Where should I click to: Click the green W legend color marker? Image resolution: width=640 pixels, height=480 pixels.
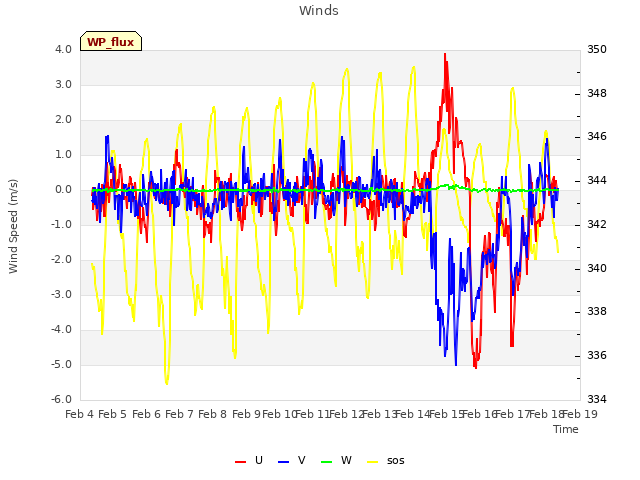[x=327, y=462]
